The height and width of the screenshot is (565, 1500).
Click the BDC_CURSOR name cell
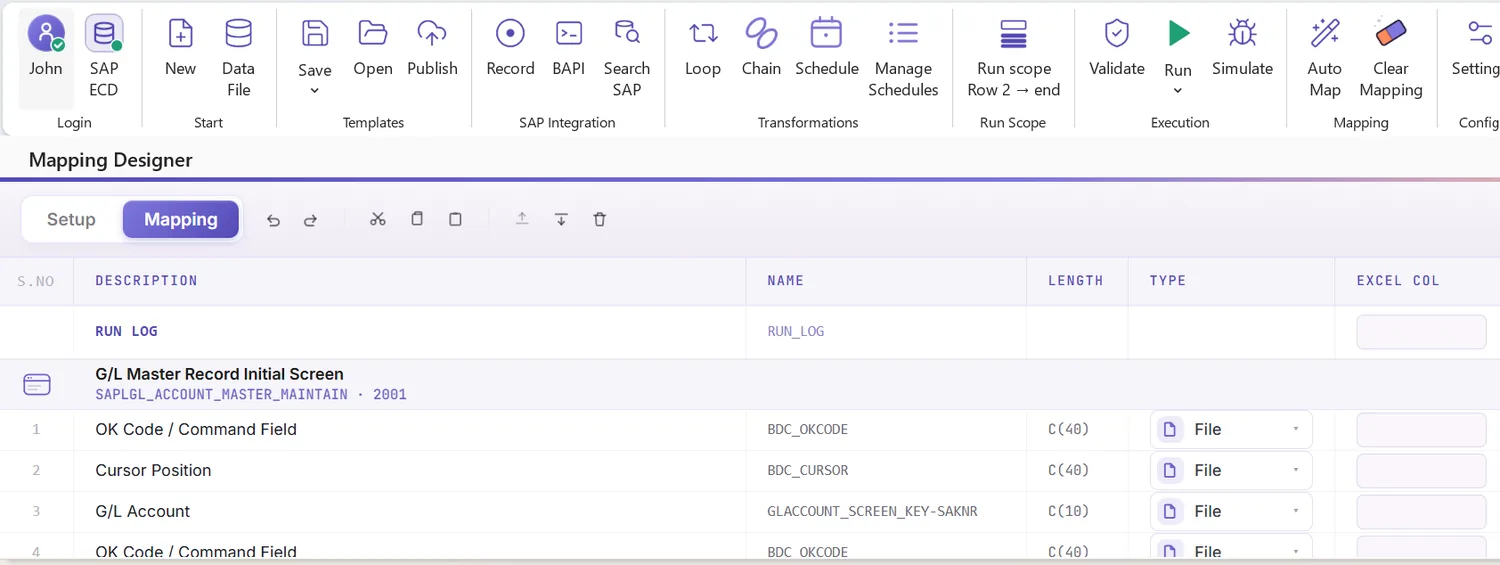807,470
